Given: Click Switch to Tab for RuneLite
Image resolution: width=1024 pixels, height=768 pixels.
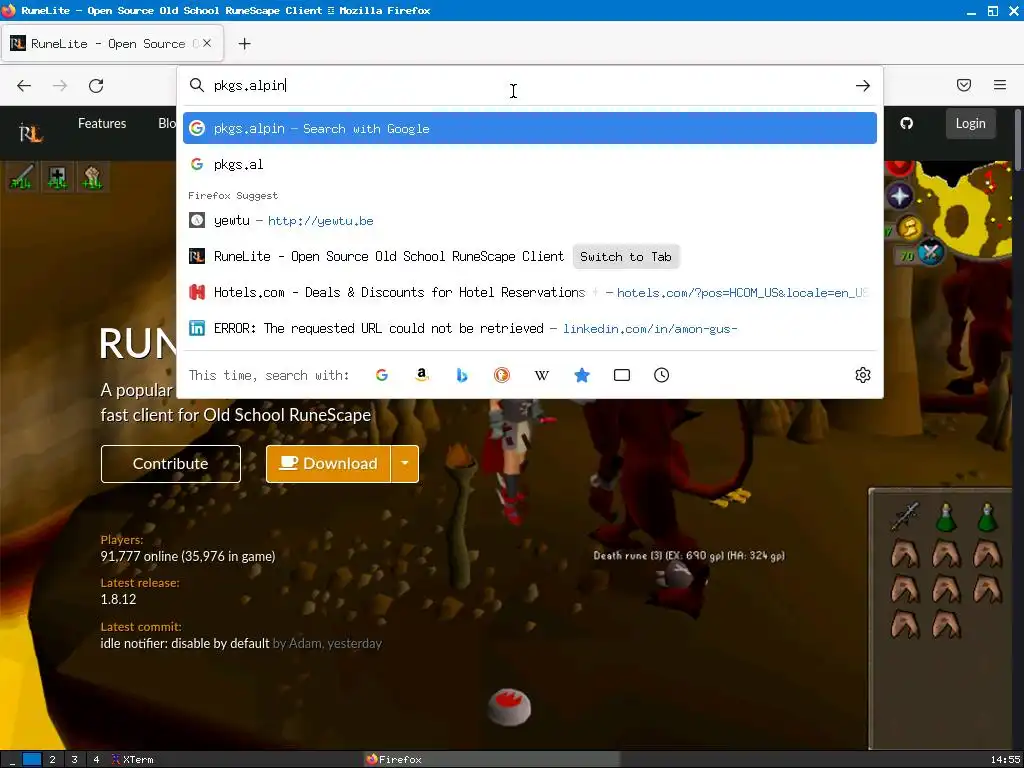Looking at the screenshot, I should click(x=626, y=257).
